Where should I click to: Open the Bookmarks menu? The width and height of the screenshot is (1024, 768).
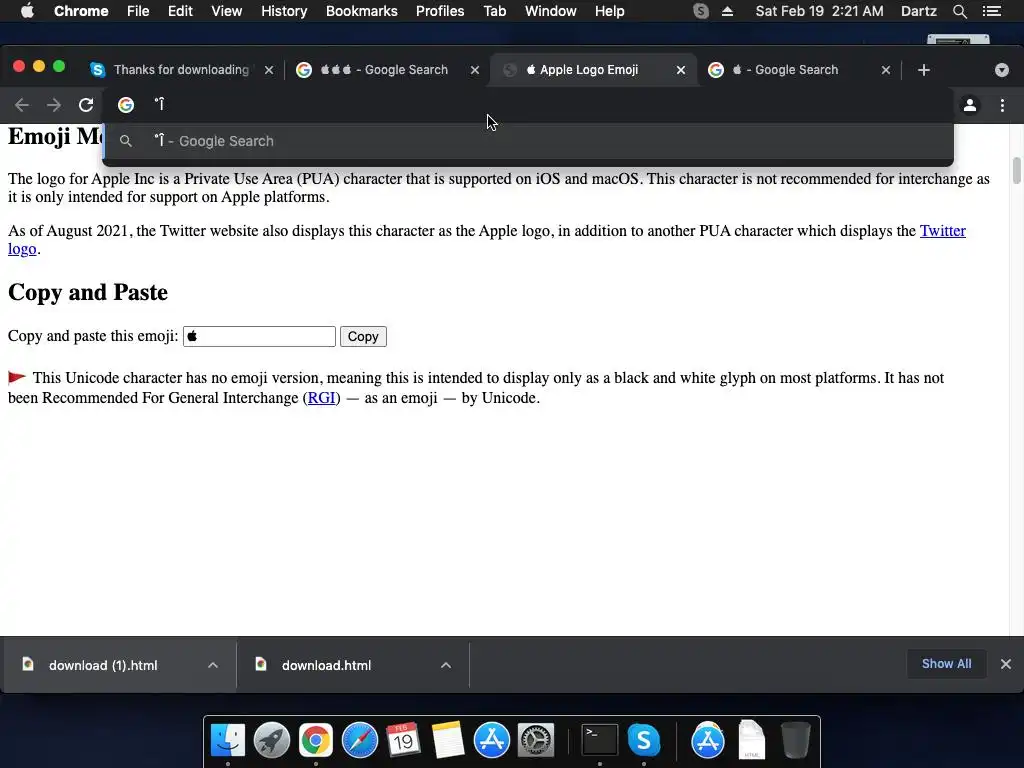click(362, 11)
